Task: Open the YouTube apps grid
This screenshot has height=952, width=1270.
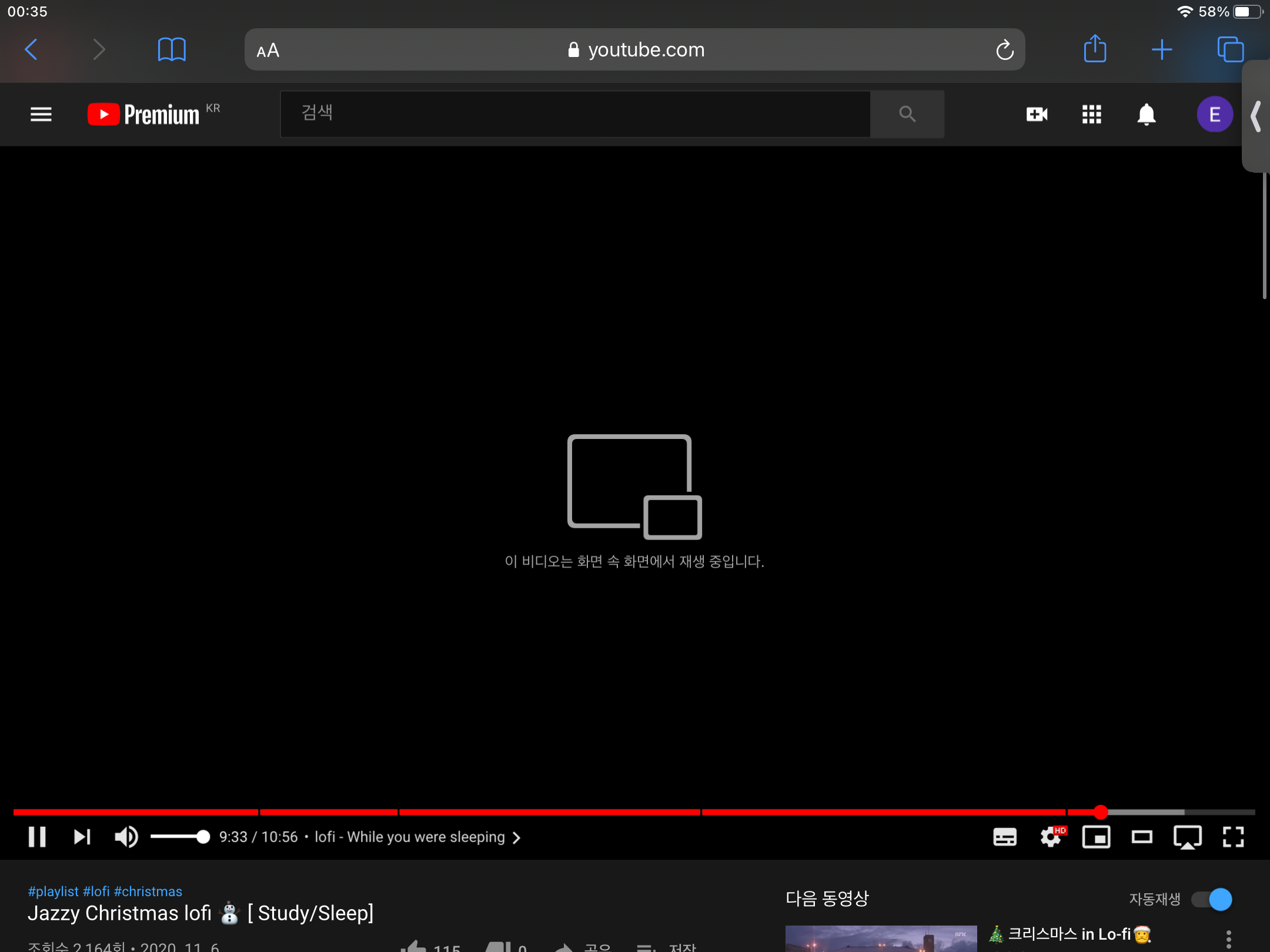Action: [x=1091, y=114]
